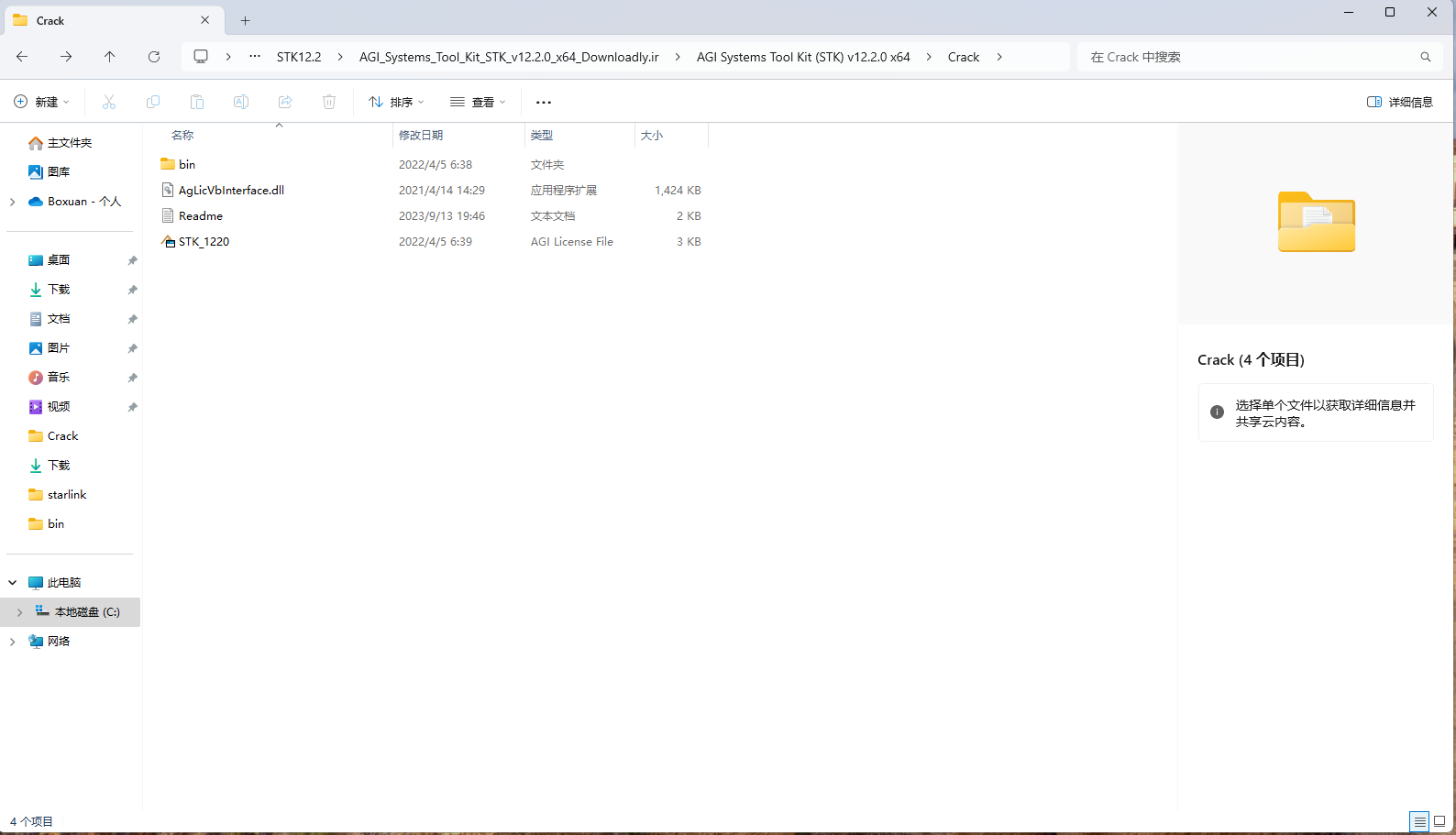Select starlink folder in the sidebar
This screenshot has width=1456, height=835.
pyautogui.click(x=67, y=495)
